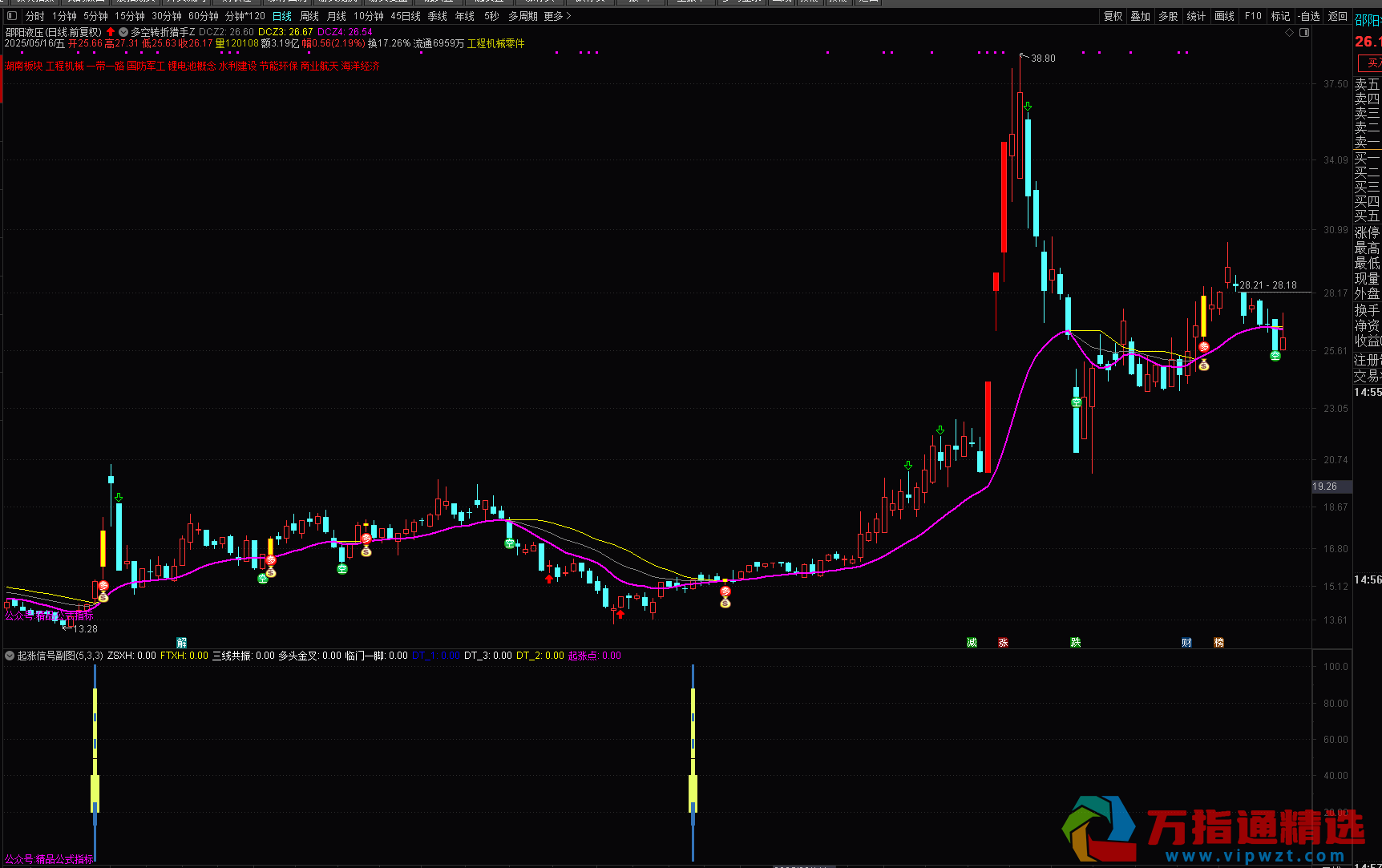
Task: Select the 5秒 period
Action: click(491, 16)
